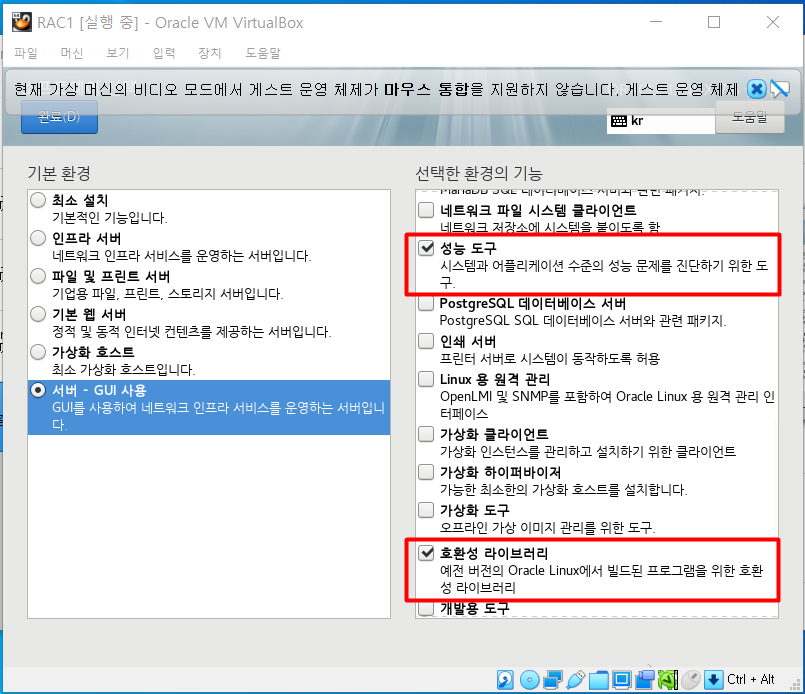Click the gray 도움말 button in installer
Viewport: 805px width, 694px height.
pos(750,117)
